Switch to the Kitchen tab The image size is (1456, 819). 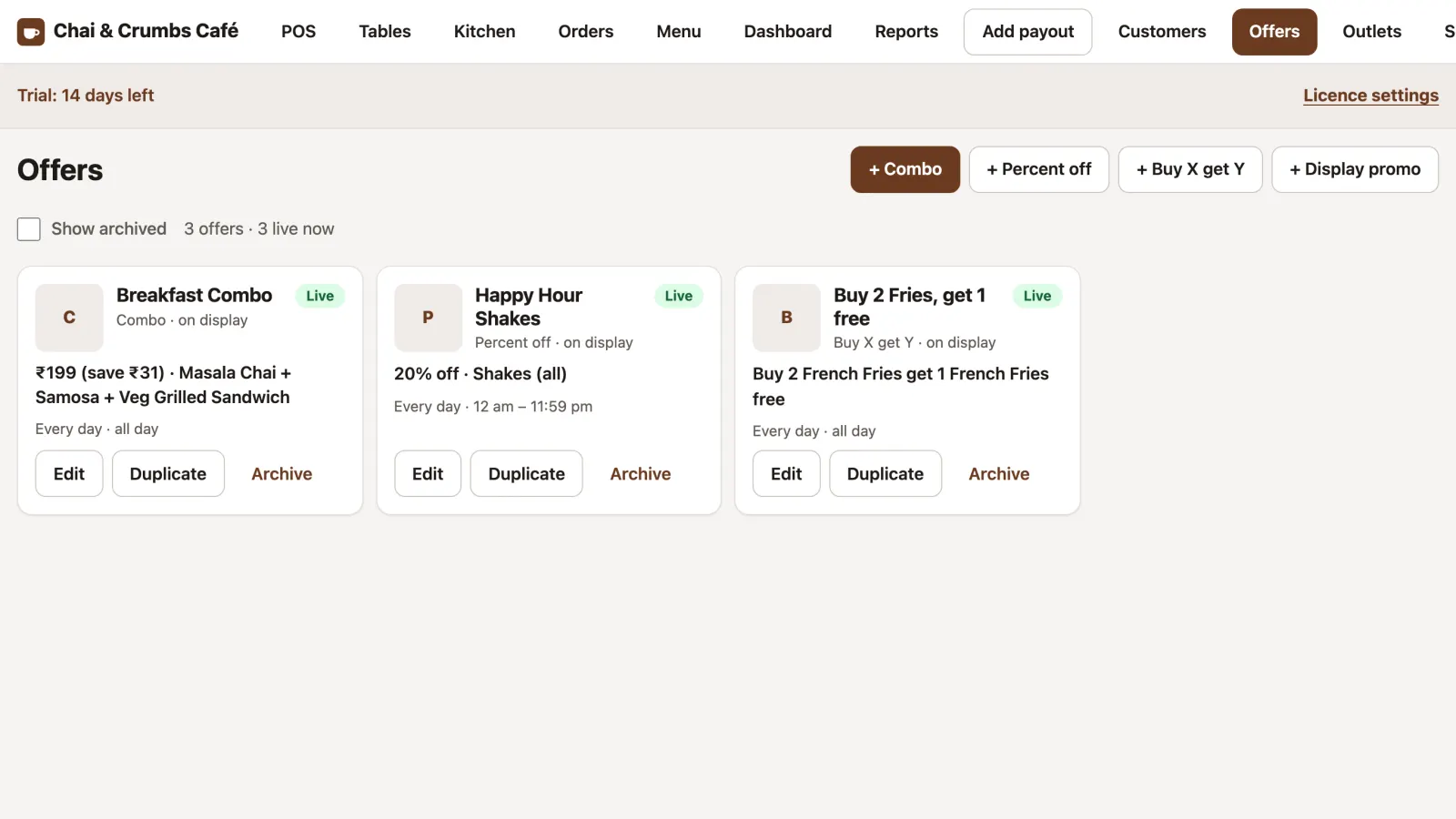tap(485, 32)
